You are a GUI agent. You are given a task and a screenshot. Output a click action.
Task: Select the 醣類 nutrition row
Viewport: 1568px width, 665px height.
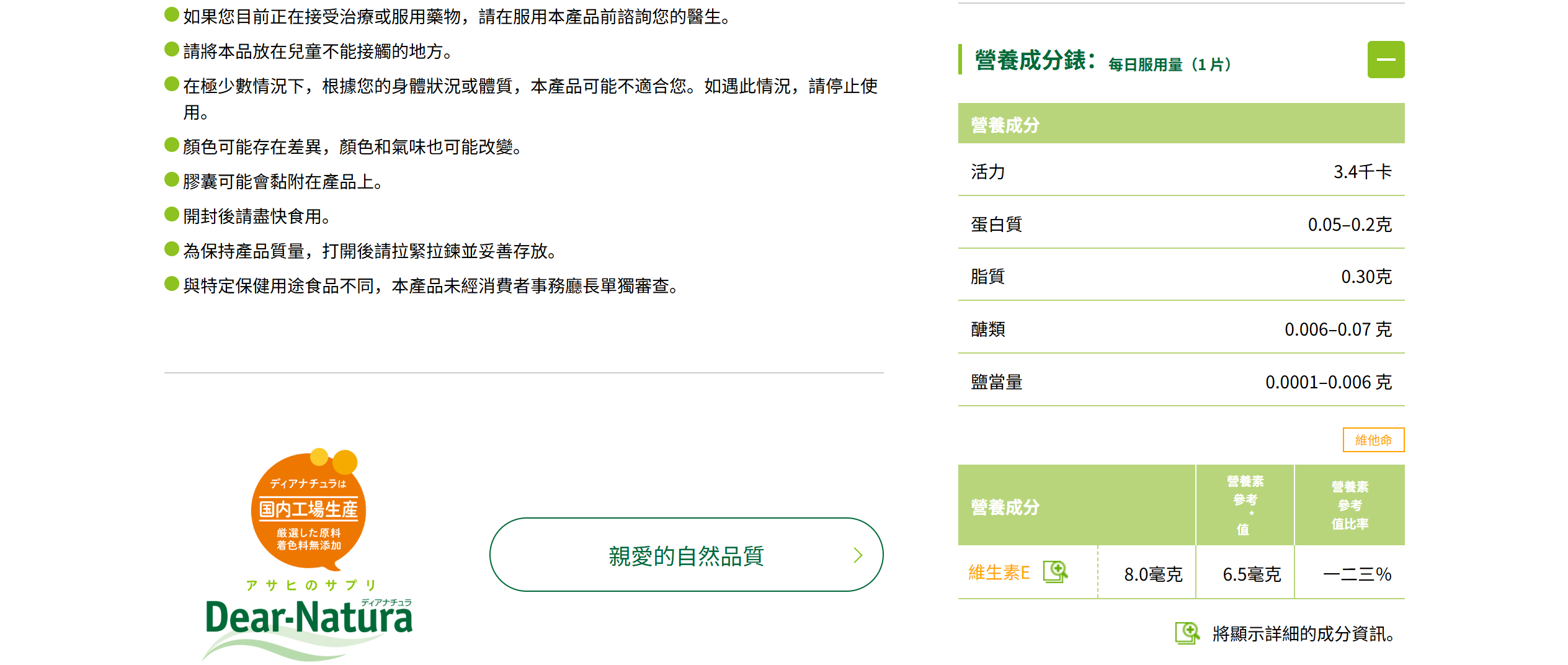click(x=1180, y=329)
